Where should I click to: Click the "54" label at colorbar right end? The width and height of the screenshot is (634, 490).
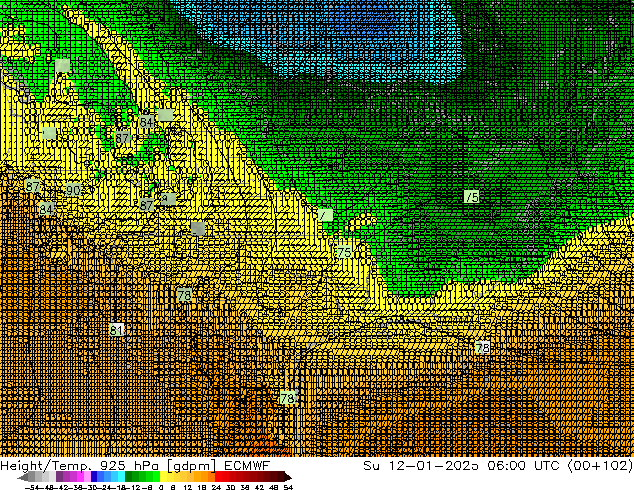tap(288, 487)
